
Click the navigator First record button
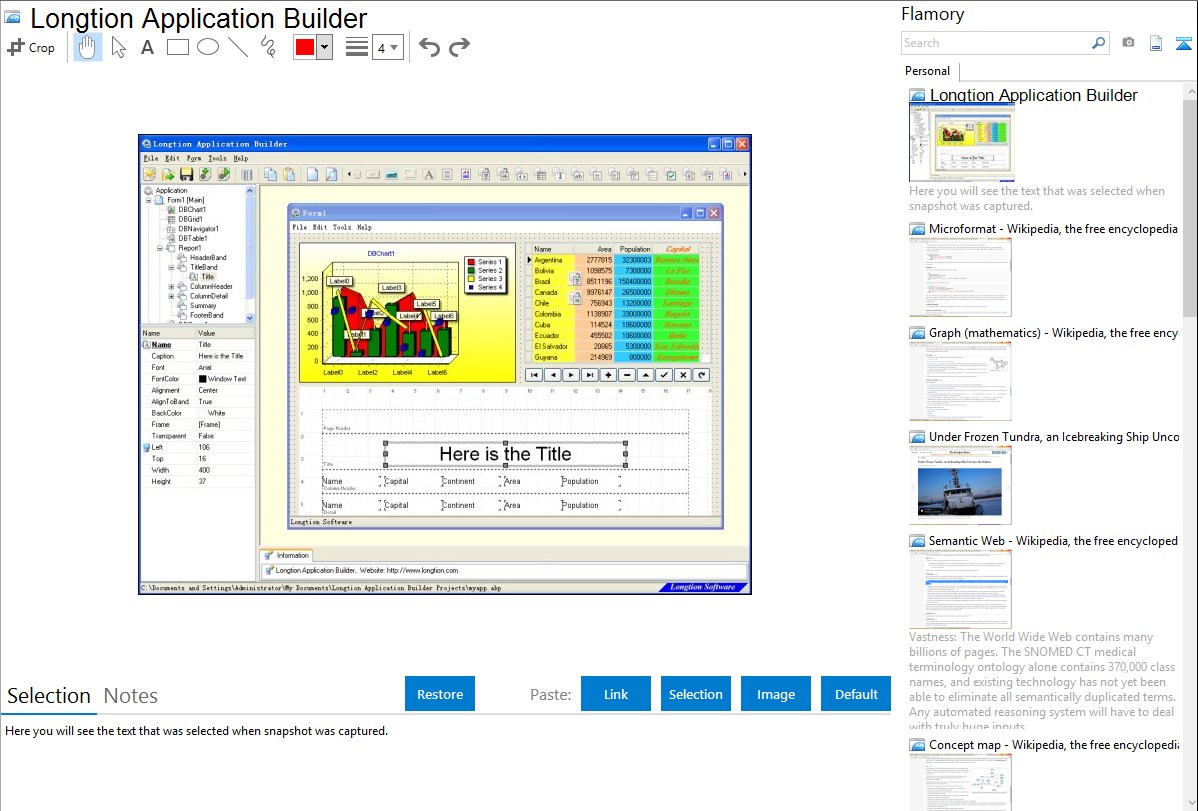pos(534,375)
